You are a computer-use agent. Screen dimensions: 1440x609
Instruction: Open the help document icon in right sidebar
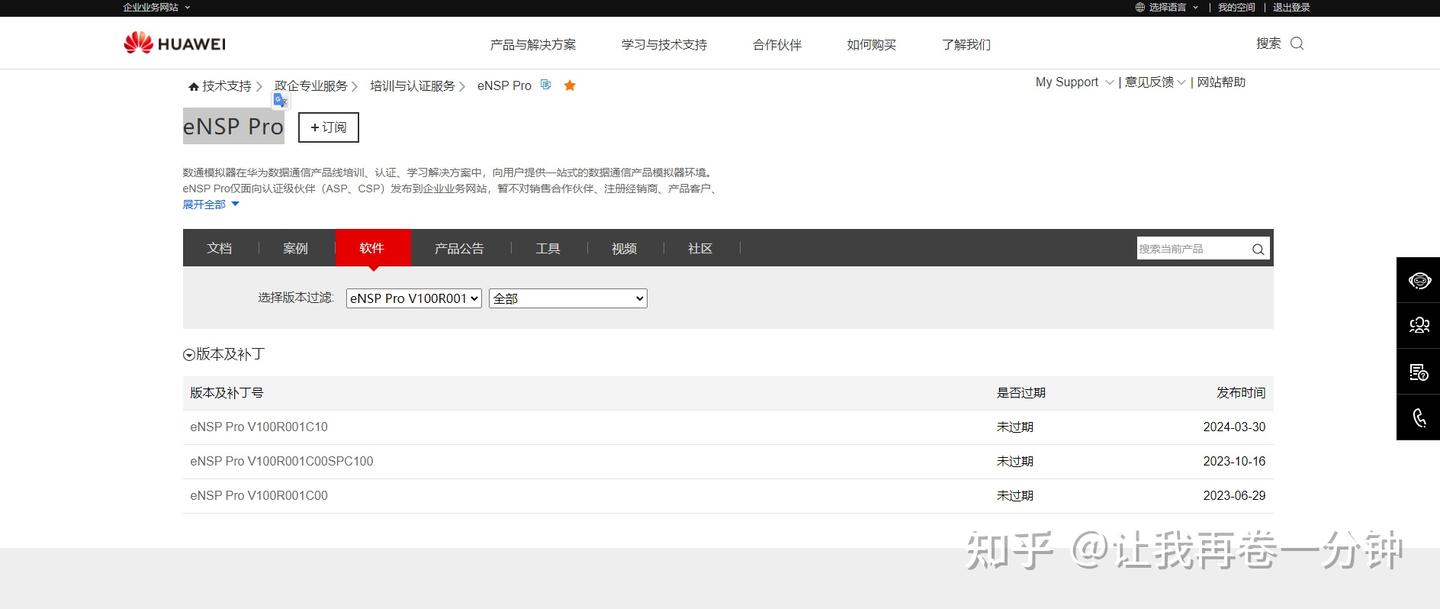[1418, 371]
